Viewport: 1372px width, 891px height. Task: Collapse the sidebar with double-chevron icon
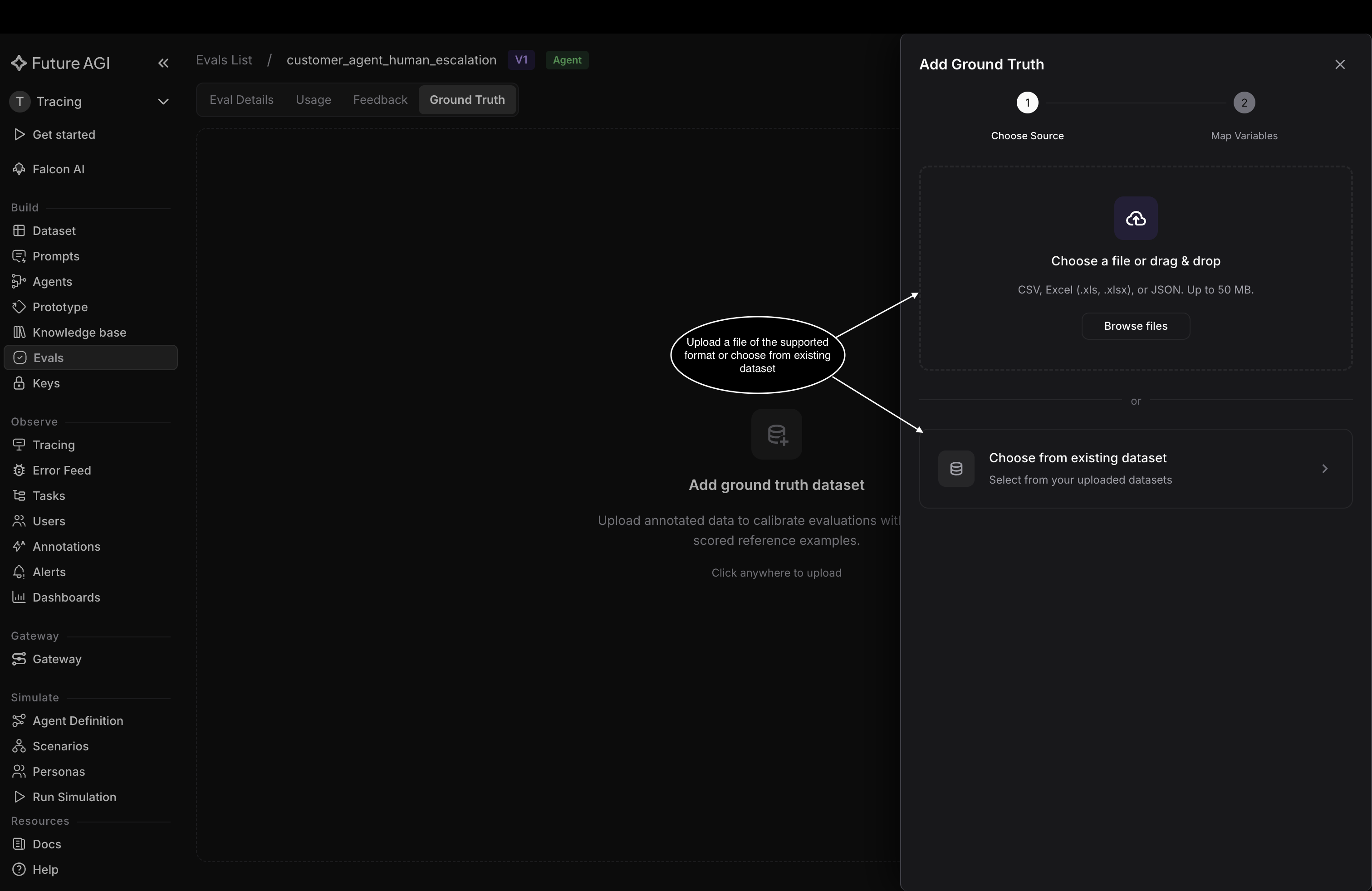point(163,64)
